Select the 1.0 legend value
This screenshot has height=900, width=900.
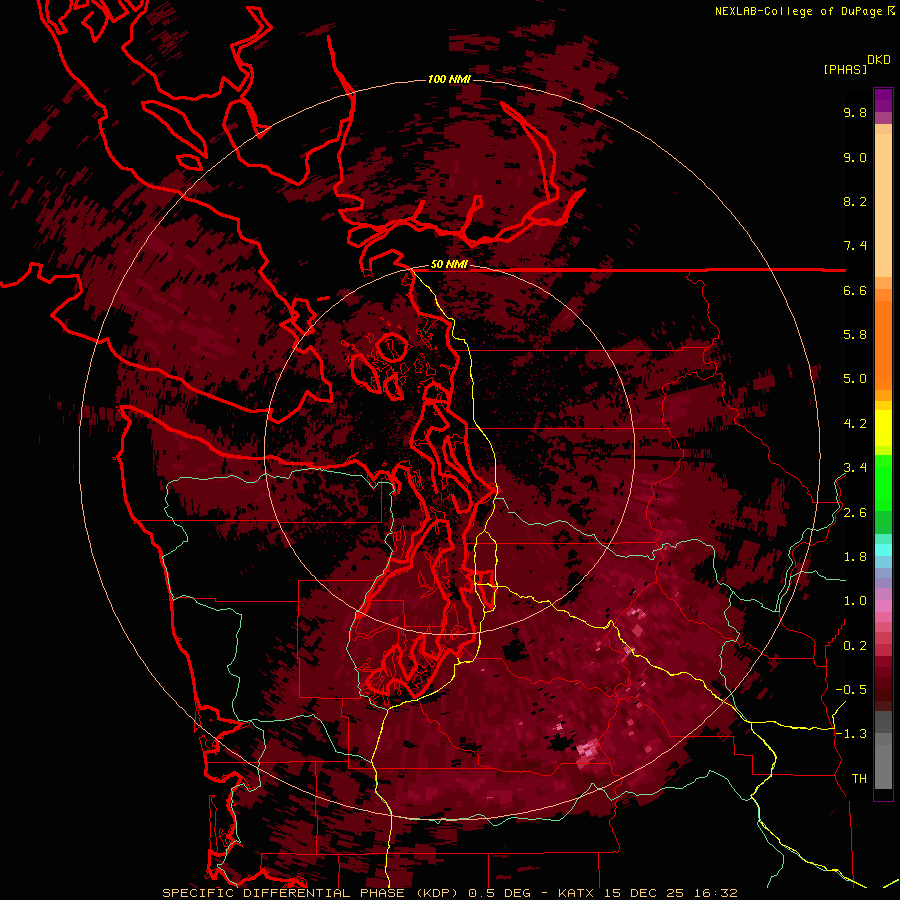coord(855,601)
